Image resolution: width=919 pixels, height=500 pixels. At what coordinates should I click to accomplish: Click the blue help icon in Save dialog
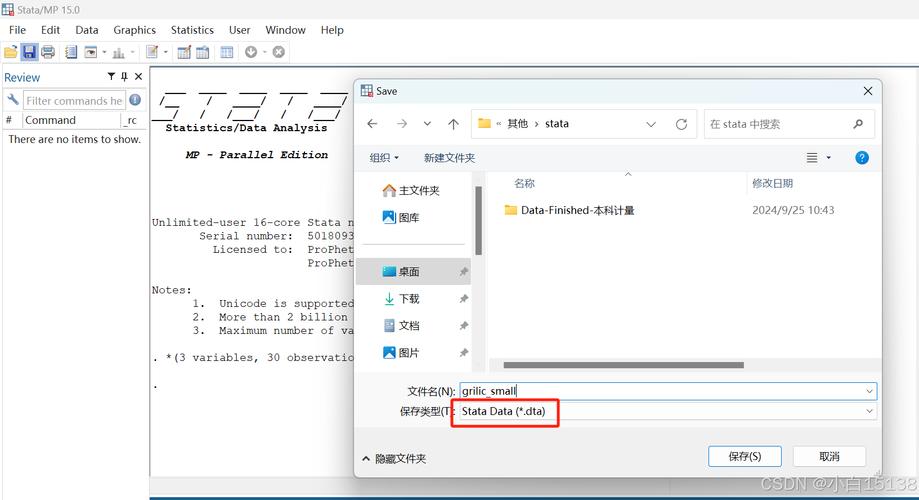[862, 158]
